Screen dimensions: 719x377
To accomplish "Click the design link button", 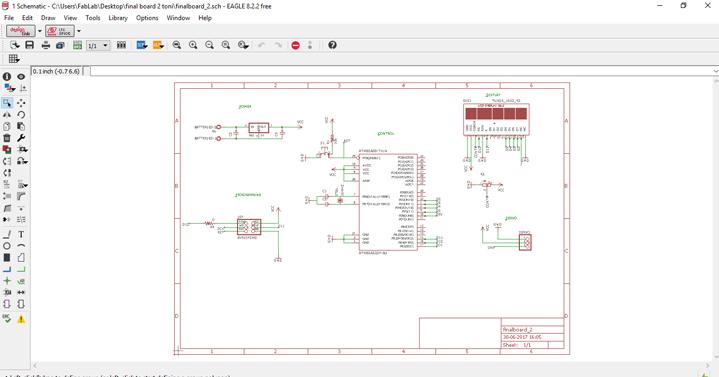I will tap(21, 31).
